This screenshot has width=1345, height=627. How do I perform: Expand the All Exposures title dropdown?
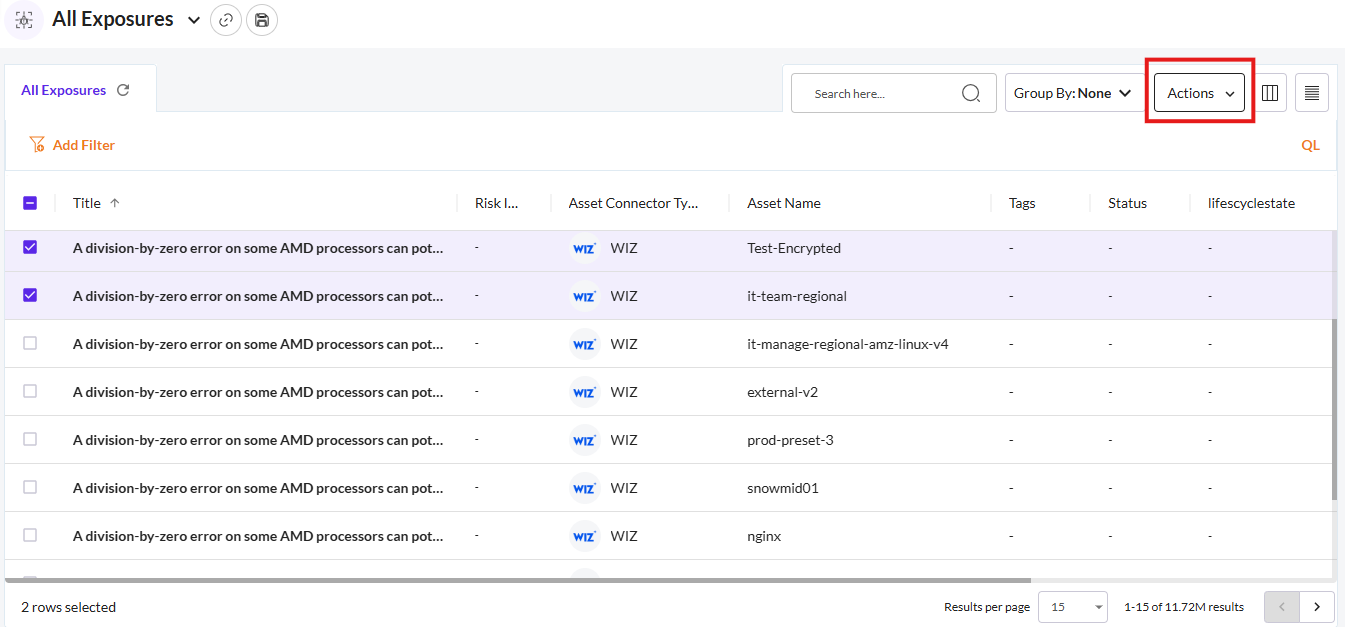click(194, 20)
